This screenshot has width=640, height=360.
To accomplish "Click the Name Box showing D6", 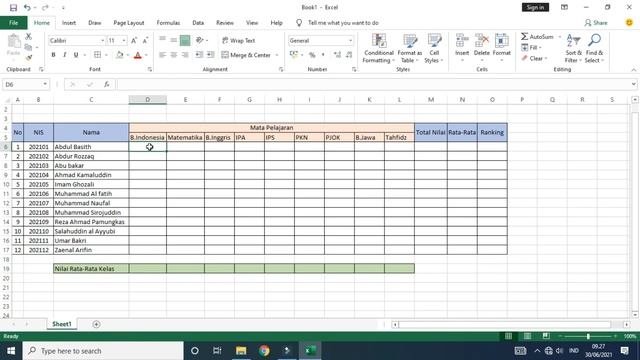I will tap(26, 84).
